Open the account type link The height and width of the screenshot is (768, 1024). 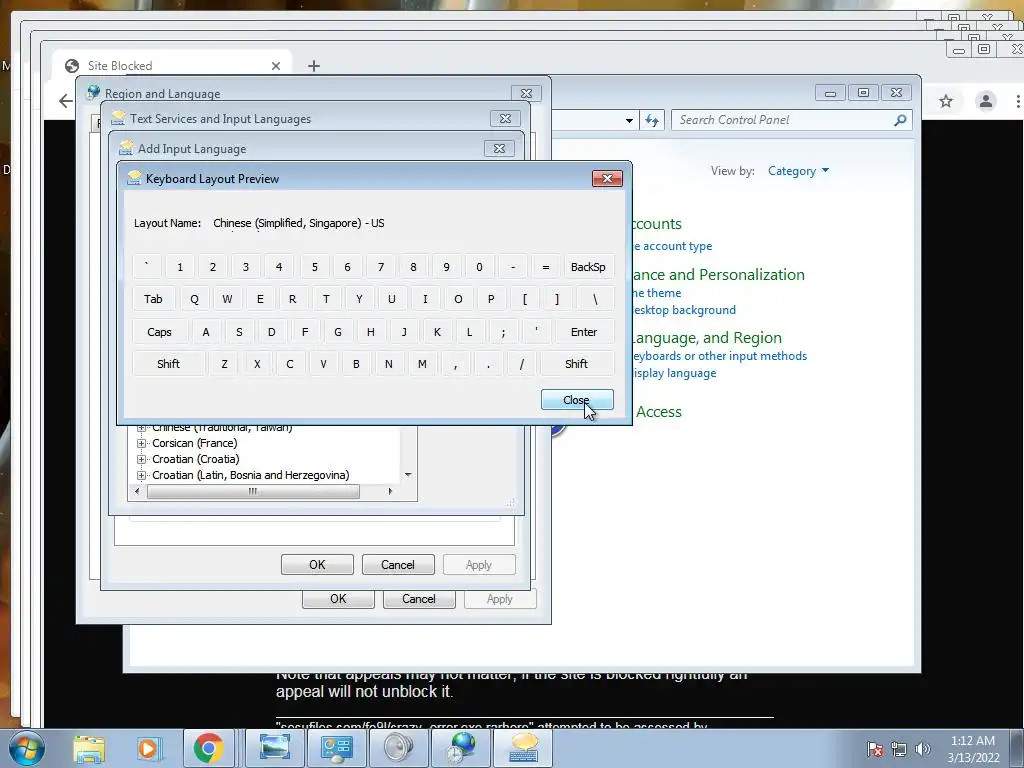pos(672,246)
